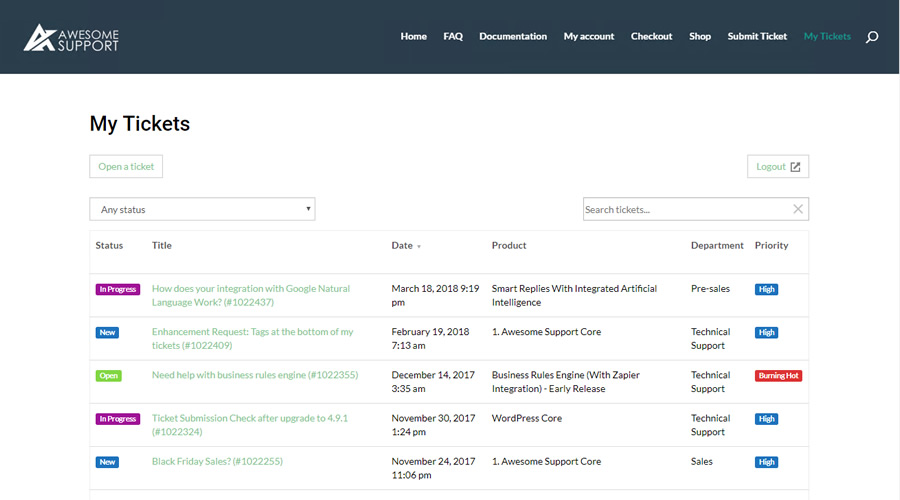Click the Pre-sales department cell
This screenshot has width=900, height=500.
tap(710, 288)
